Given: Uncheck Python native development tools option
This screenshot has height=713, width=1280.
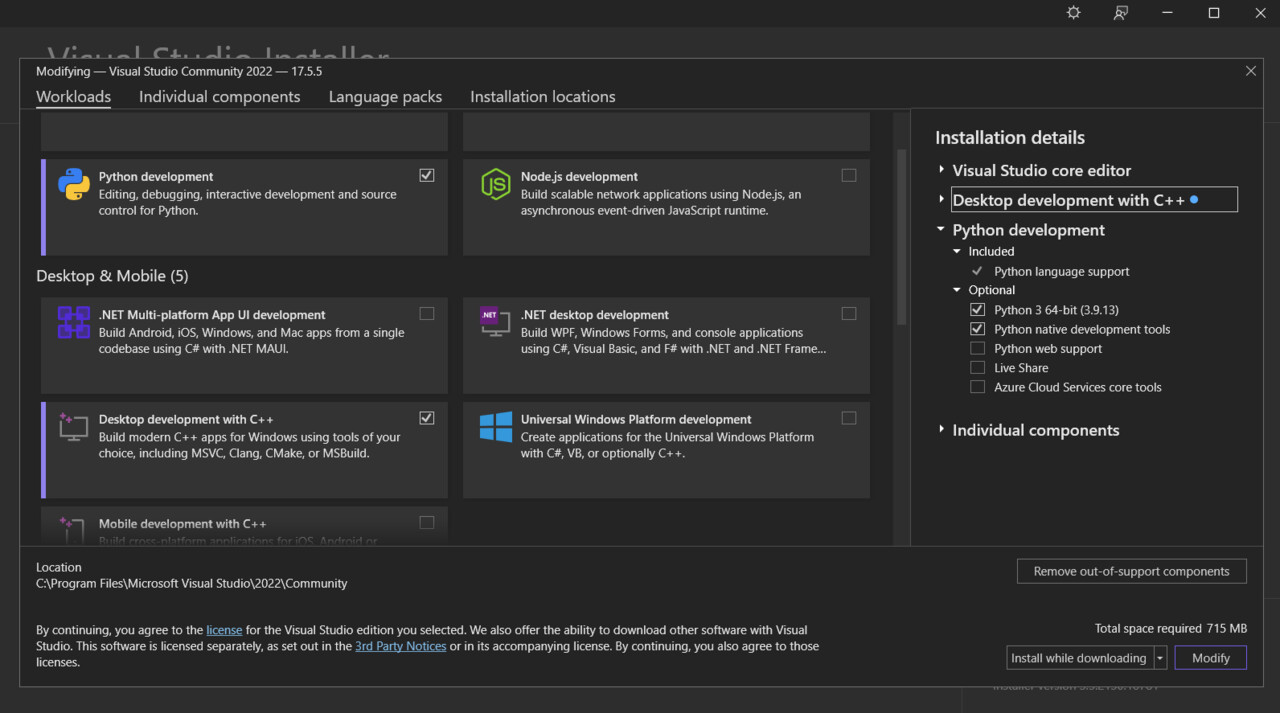Looking at the screenshot, I should [977, 329].
